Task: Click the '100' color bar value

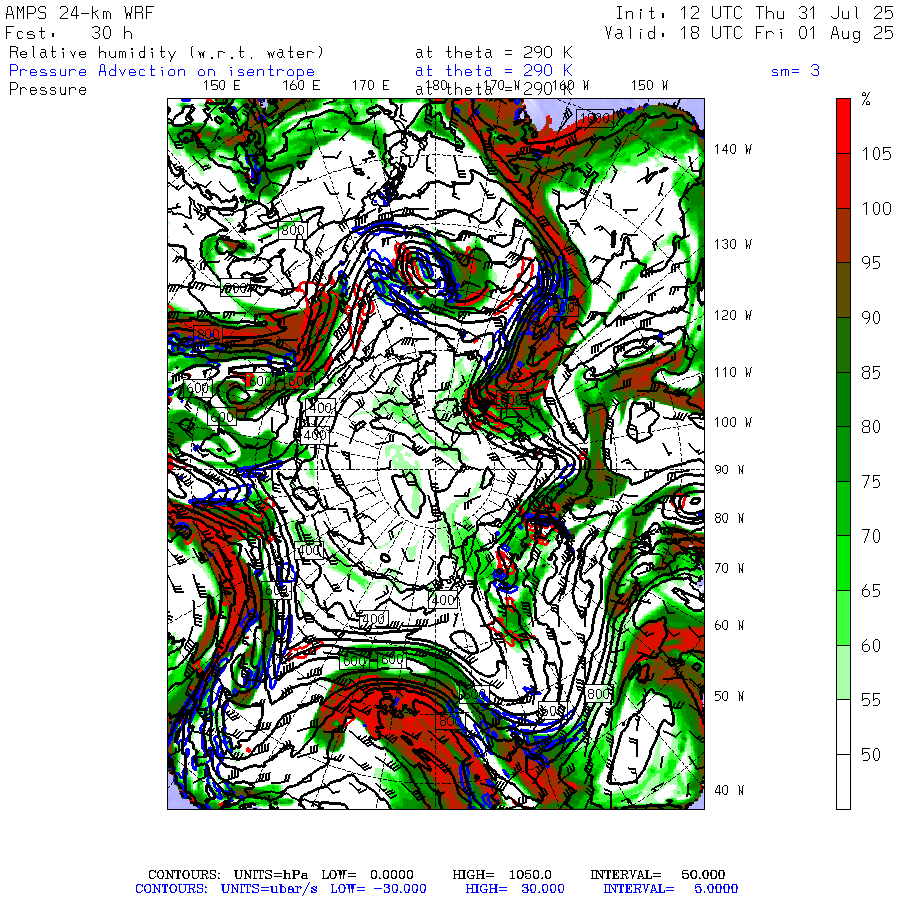Action: click(876, 208)
